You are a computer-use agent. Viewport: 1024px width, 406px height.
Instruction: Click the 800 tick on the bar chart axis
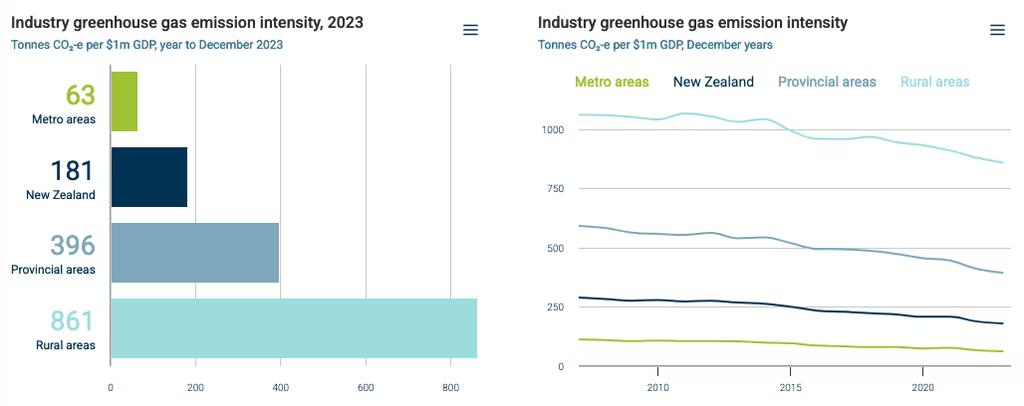point(450,387)
